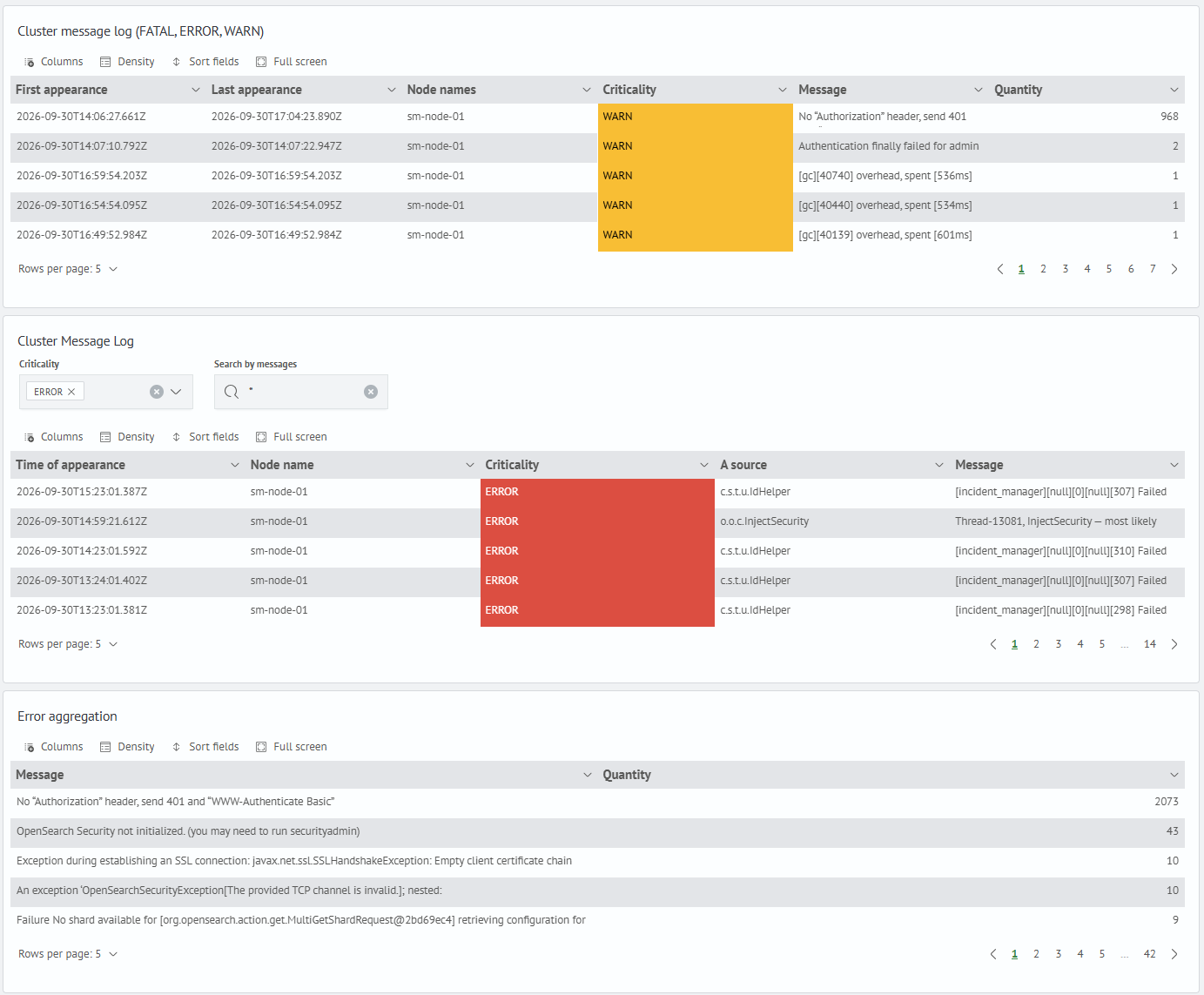The height and width of the screenshot is (995, 1204).
Task: Clear all selections in Criticality filter
Action: pos(157,392)
